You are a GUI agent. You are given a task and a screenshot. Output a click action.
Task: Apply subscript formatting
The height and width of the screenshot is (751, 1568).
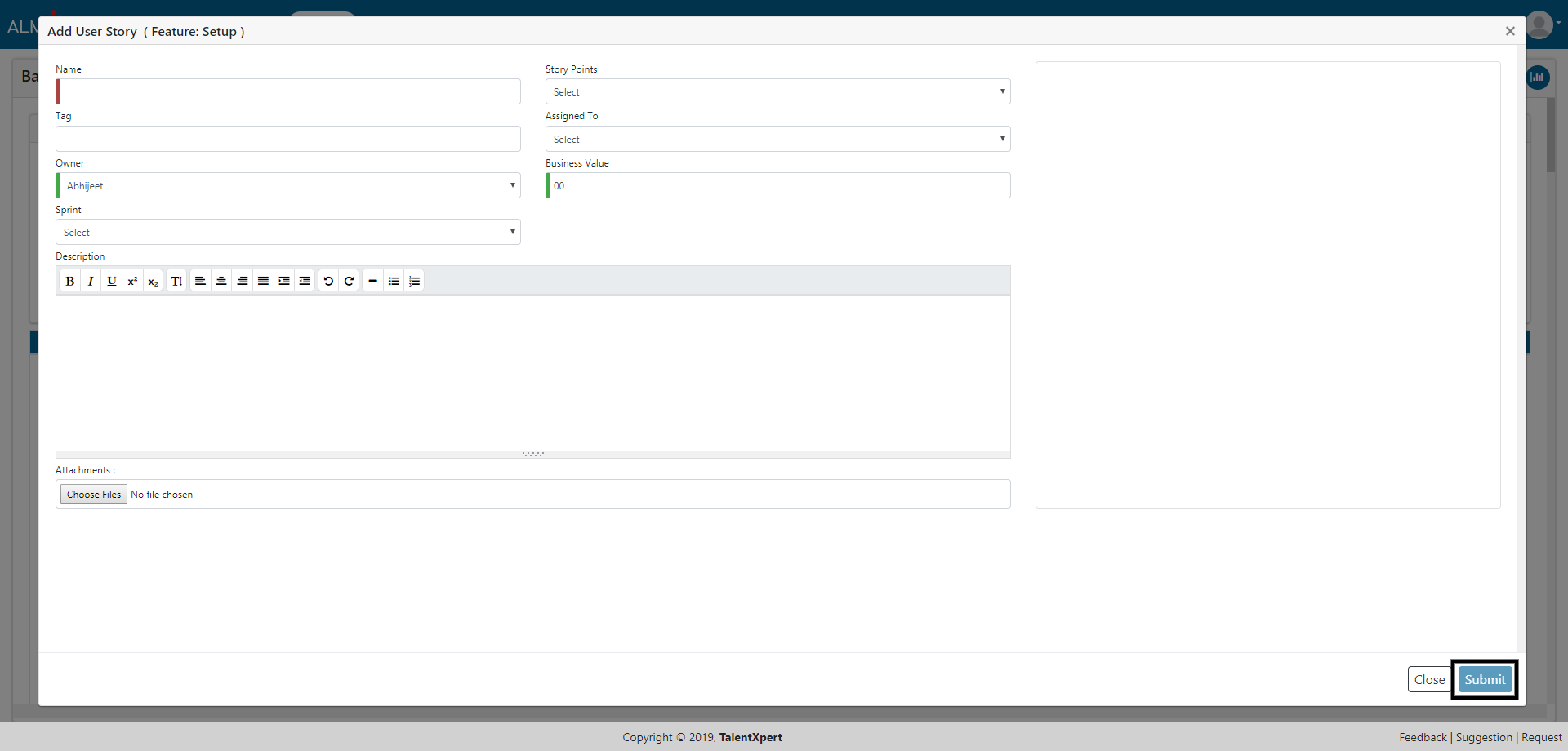pos(153,281)
